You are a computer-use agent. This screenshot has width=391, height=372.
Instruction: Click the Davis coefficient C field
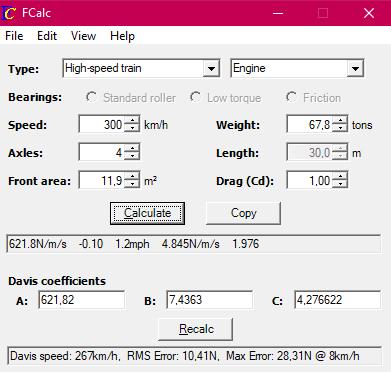click(x=337, y=300)
